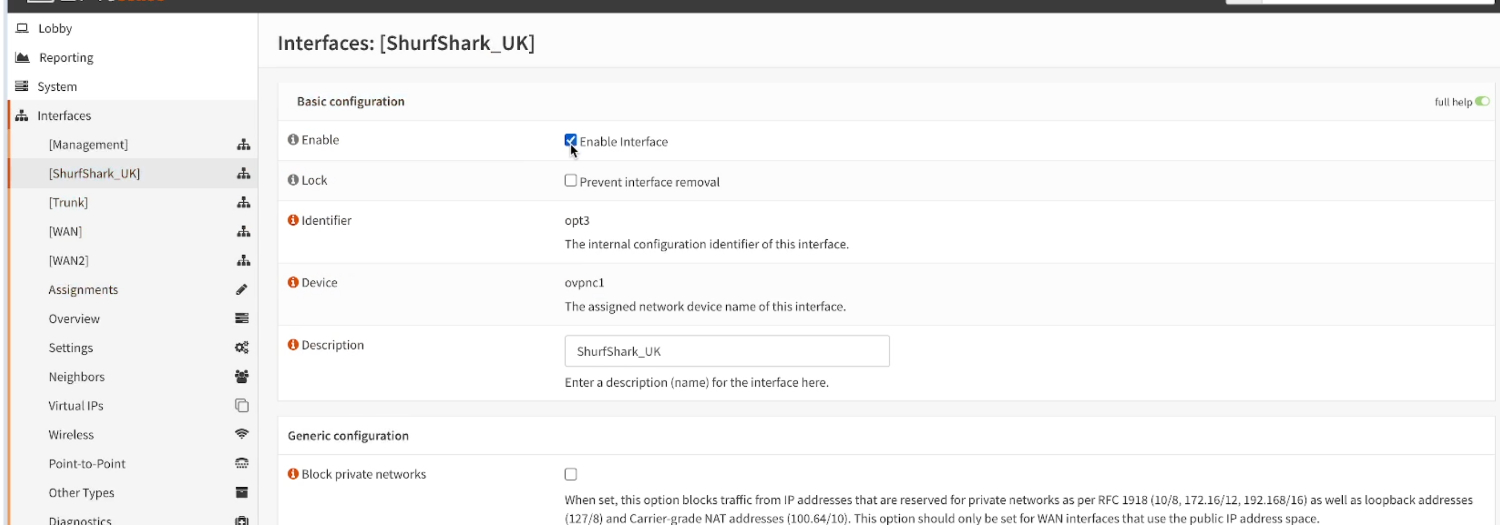Click the Interfaces sitemap icon
Image resolution: width=1500 pixels, height=525 pixels.
[22, 116]
